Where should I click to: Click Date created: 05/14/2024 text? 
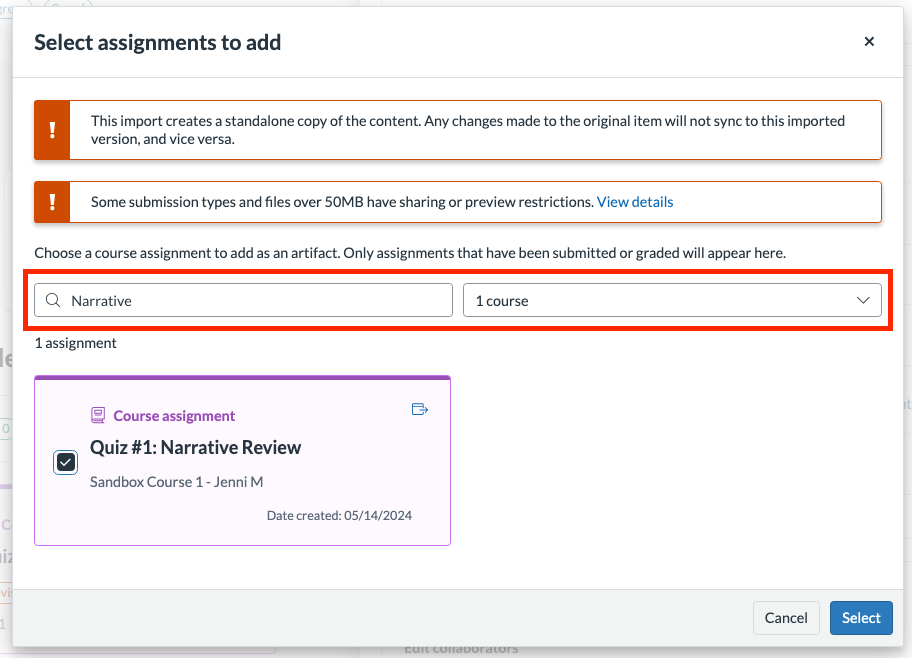(339, 515)
